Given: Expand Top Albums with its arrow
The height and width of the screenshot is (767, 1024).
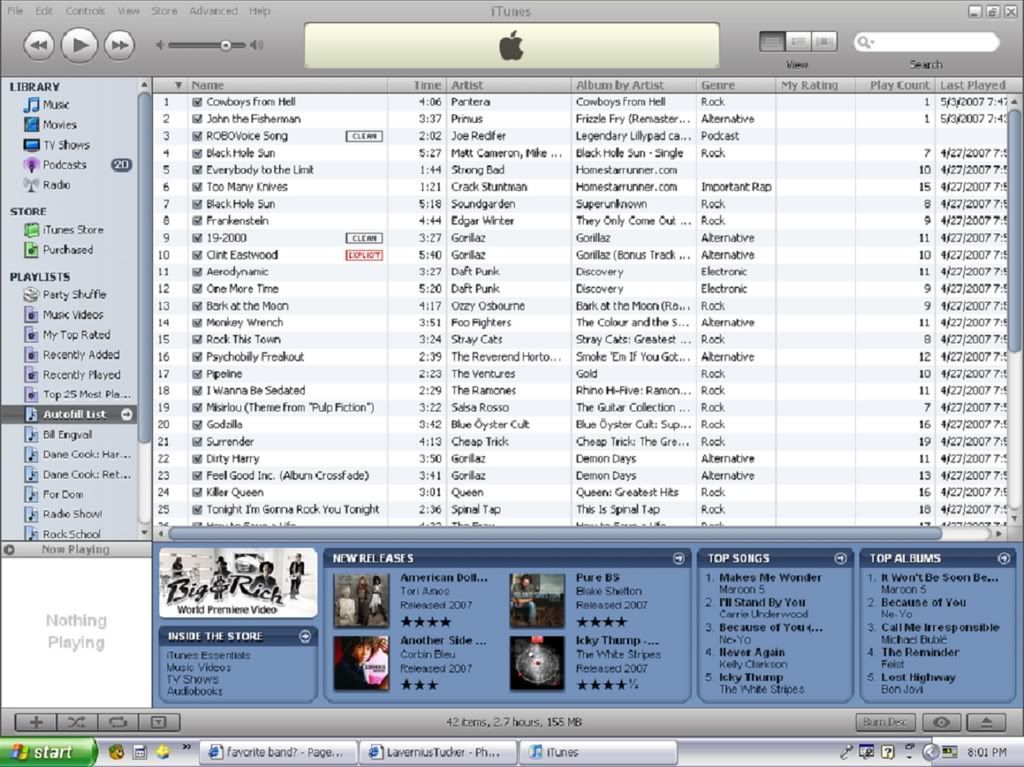Looking at the screenshot, I should point(1004,558).
